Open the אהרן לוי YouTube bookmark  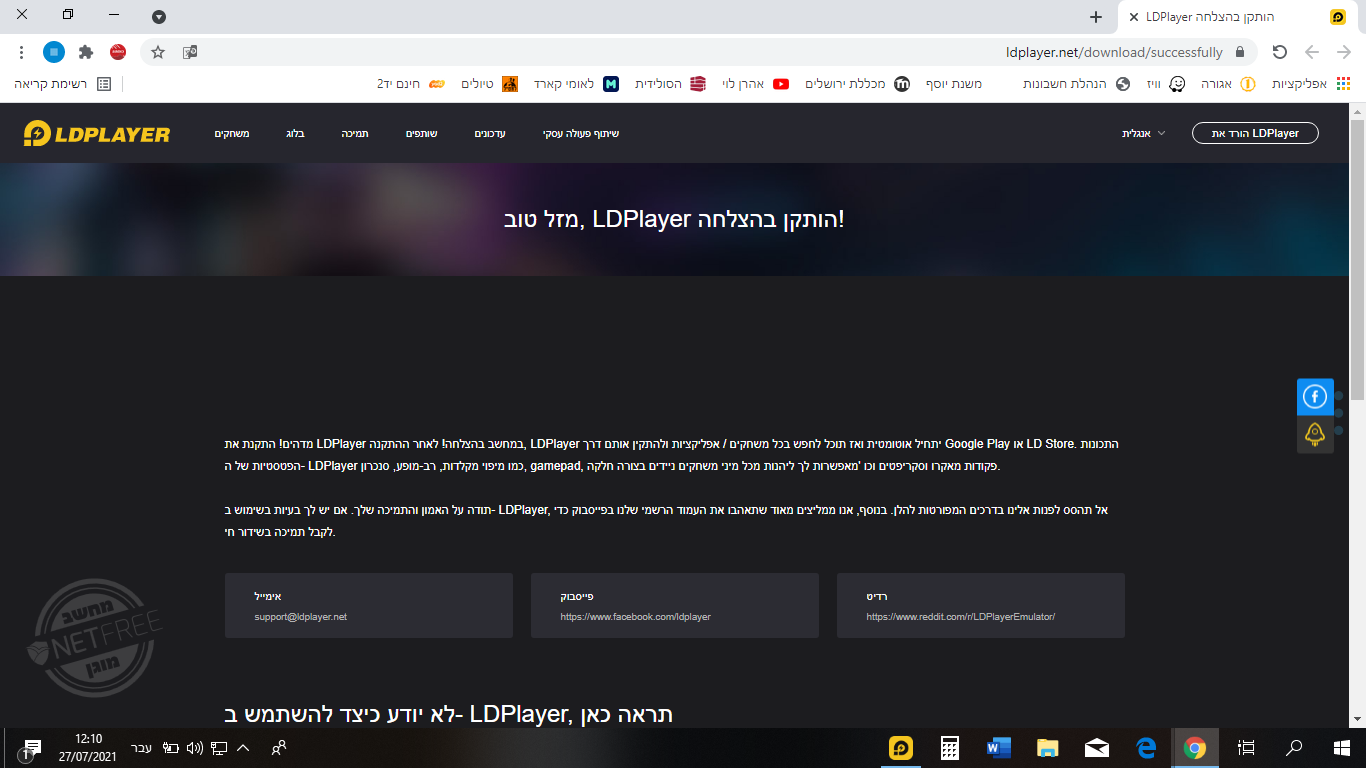click(x=756, y=84)
